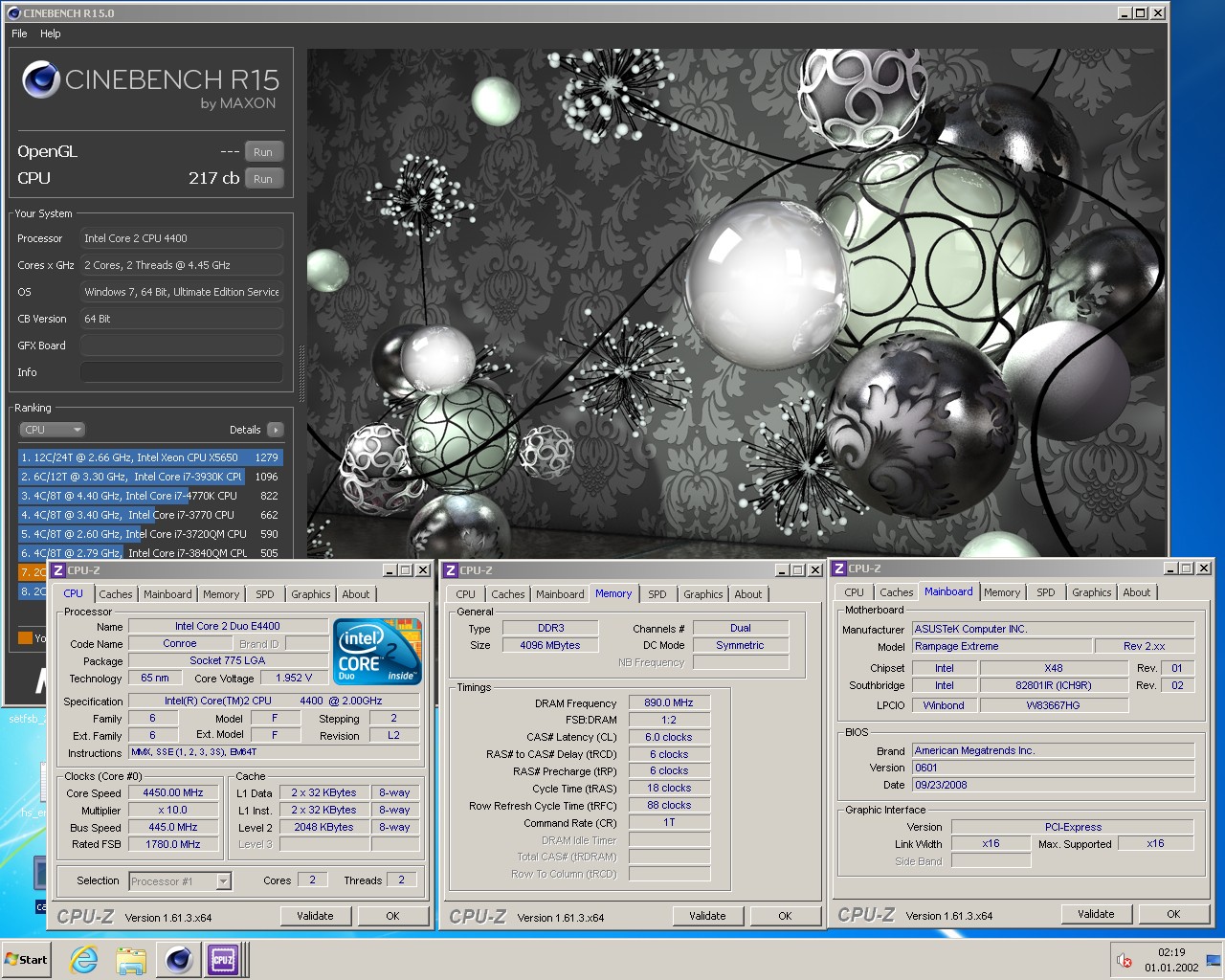Click the left CPU-Z window title icon
This screenshot has width=1225, height=980.
coord(58,570)
